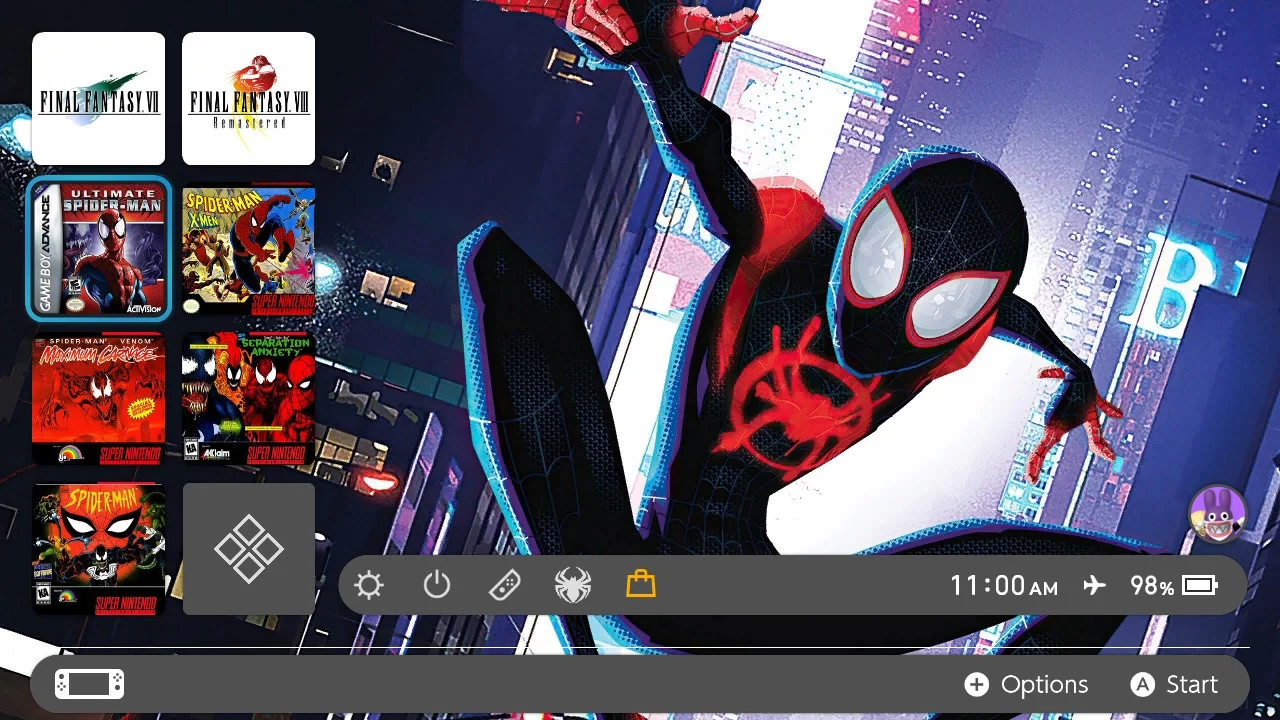The height and width of the screenshot is (720, 1280).
Task: Click the Switch console icon in footer
Action: [90, 684]
